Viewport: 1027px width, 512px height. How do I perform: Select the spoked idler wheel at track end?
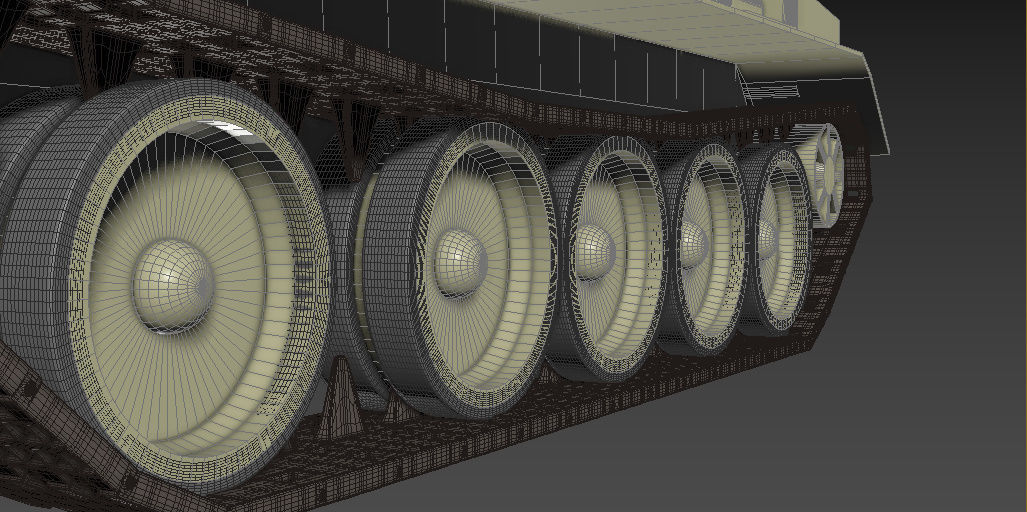click(827, 175)
